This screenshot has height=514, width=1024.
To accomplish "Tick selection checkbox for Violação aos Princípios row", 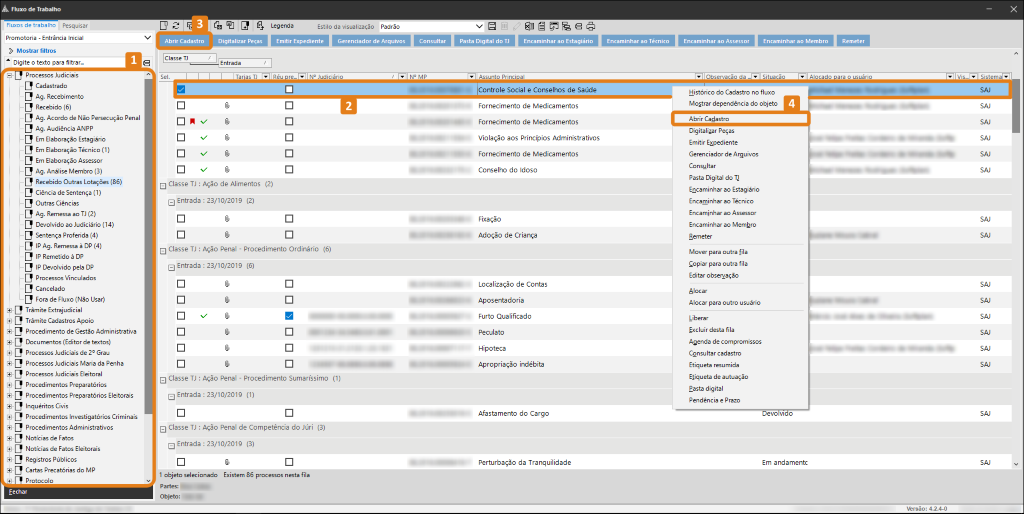I will point(181,138).
